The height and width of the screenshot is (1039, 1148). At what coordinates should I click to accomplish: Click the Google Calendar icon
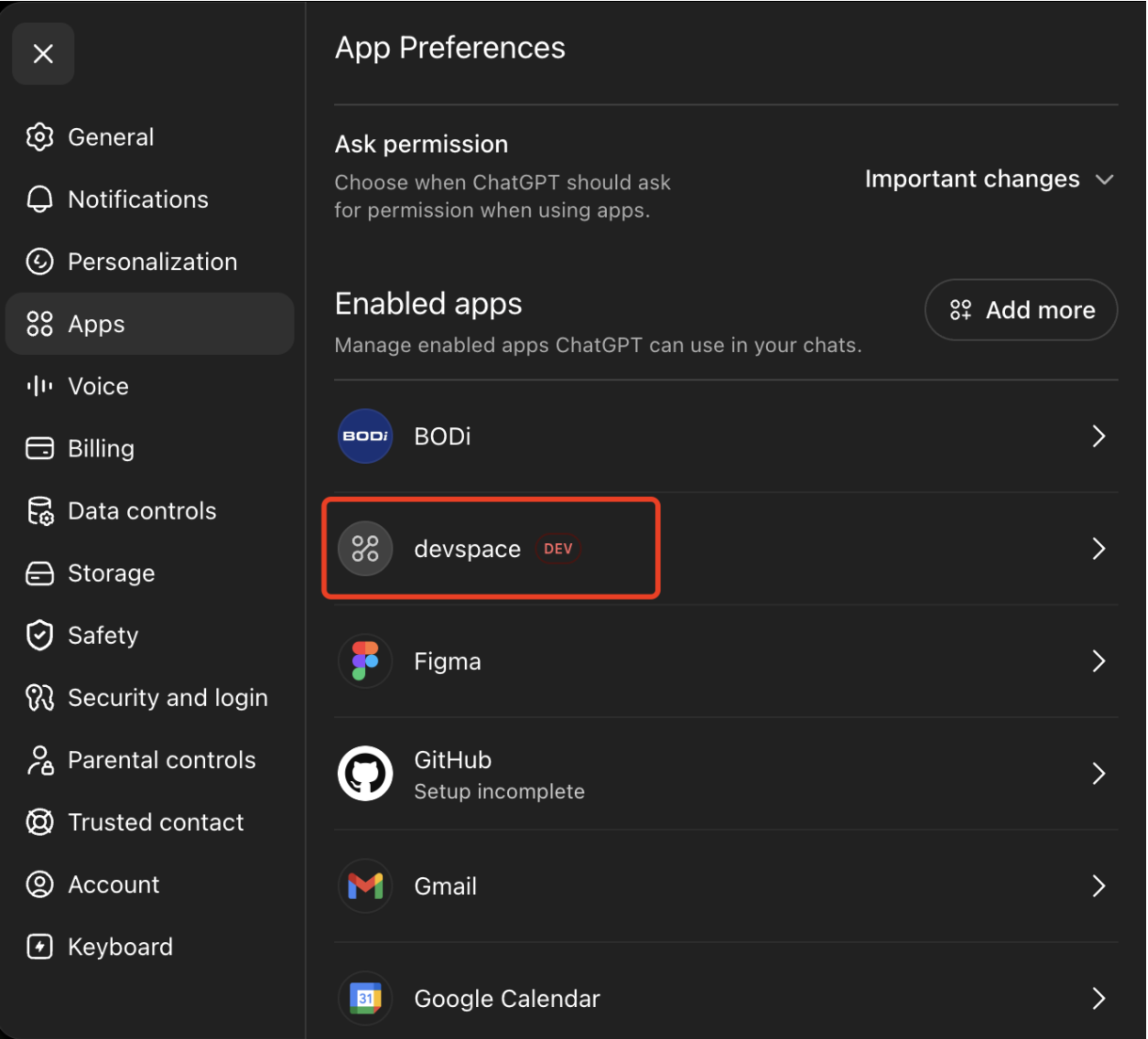coord(365,999)
